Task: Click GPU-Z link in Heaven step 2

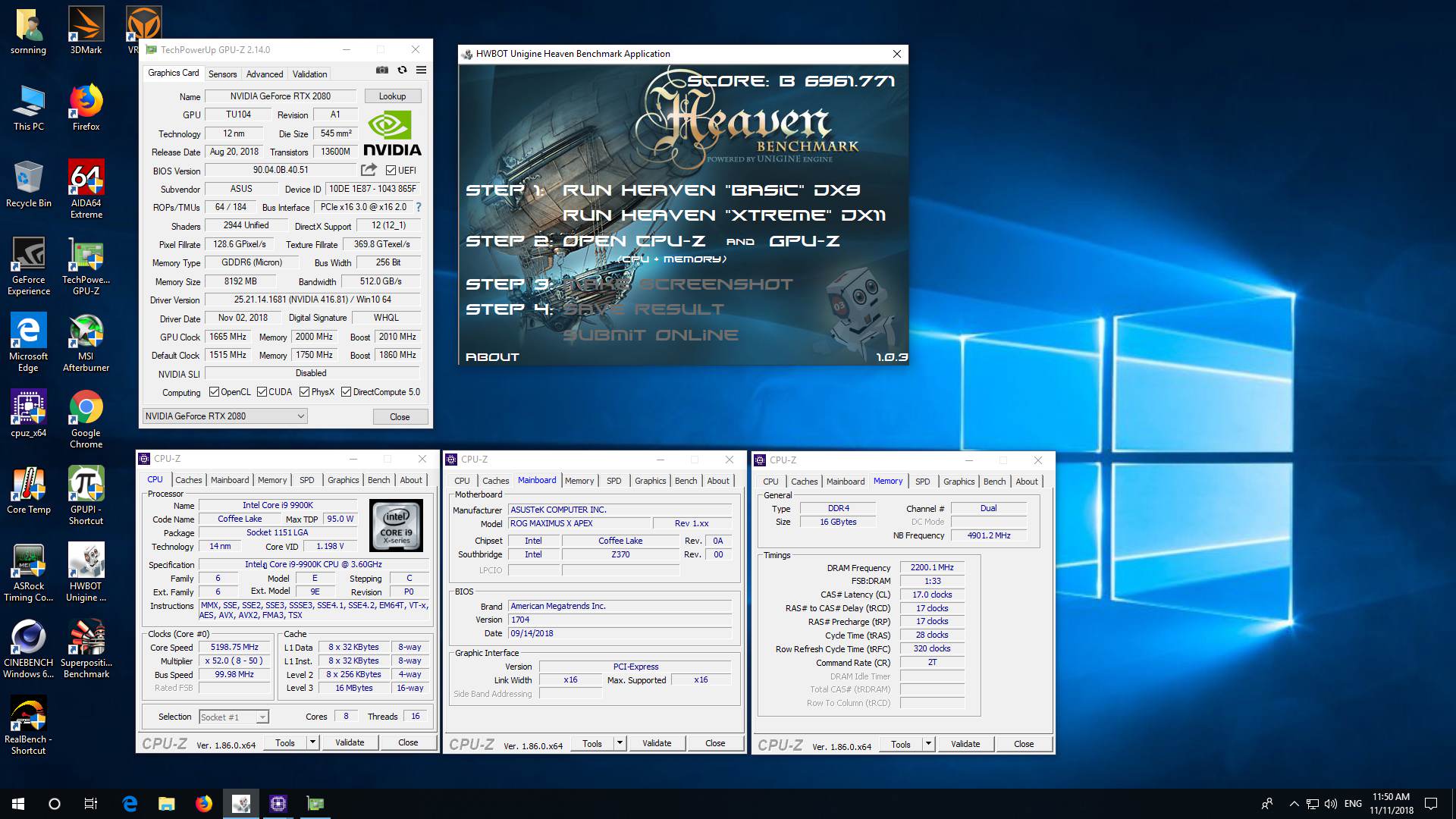Action: click(805, 241)
